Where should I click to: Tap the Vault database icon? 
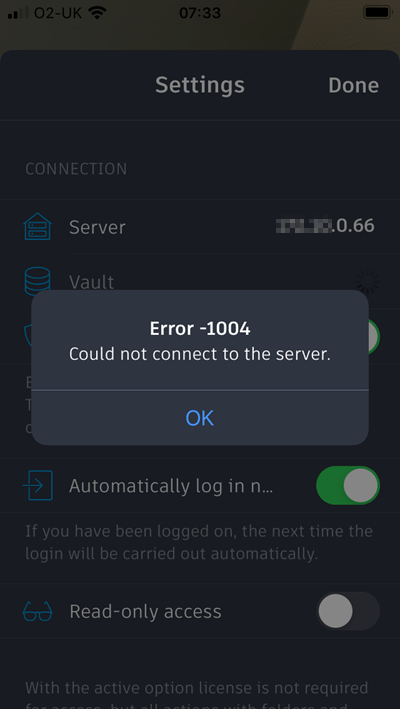37,280
